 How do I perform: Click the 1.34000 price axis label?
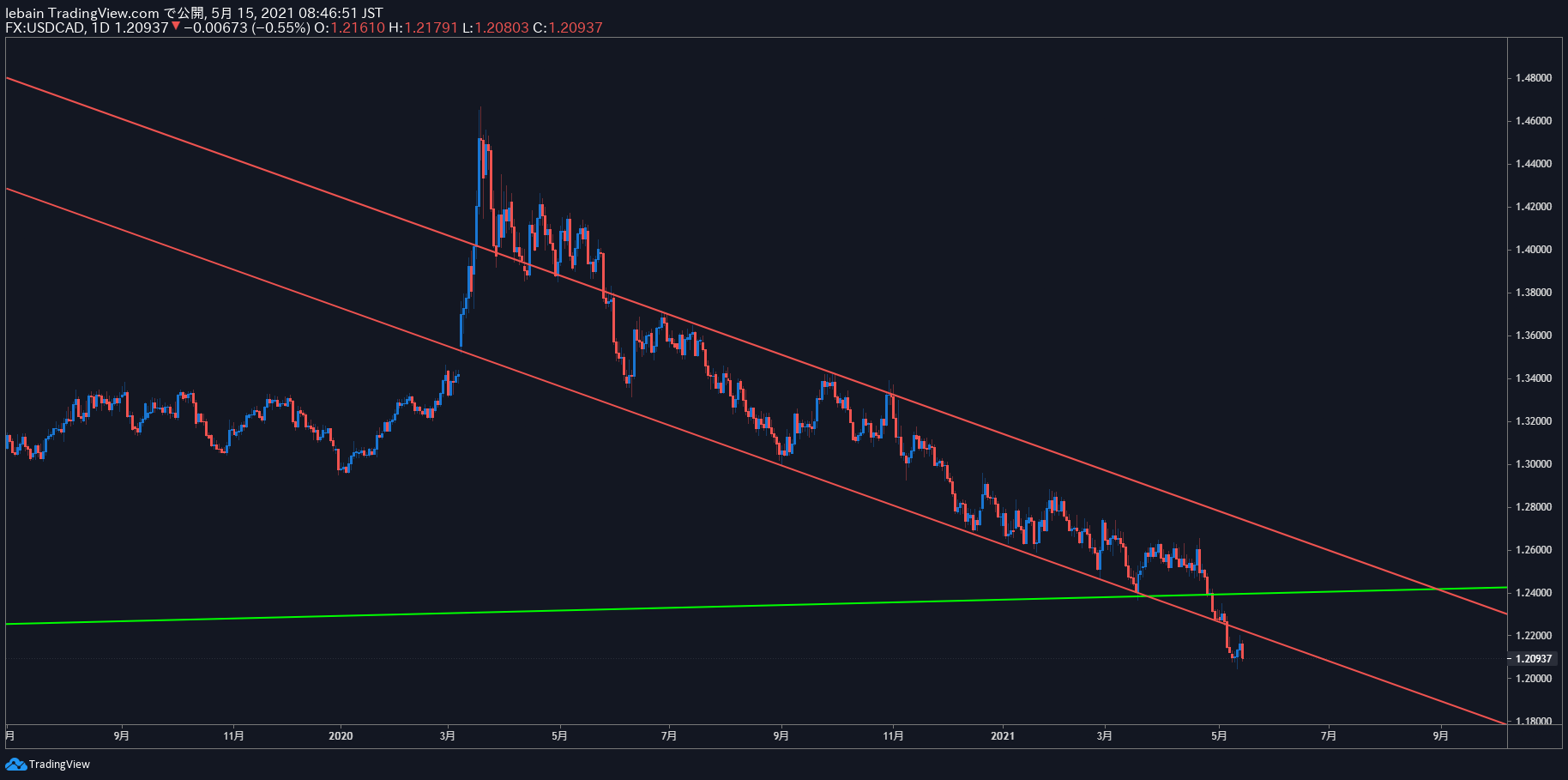(x=1533, y=378)
